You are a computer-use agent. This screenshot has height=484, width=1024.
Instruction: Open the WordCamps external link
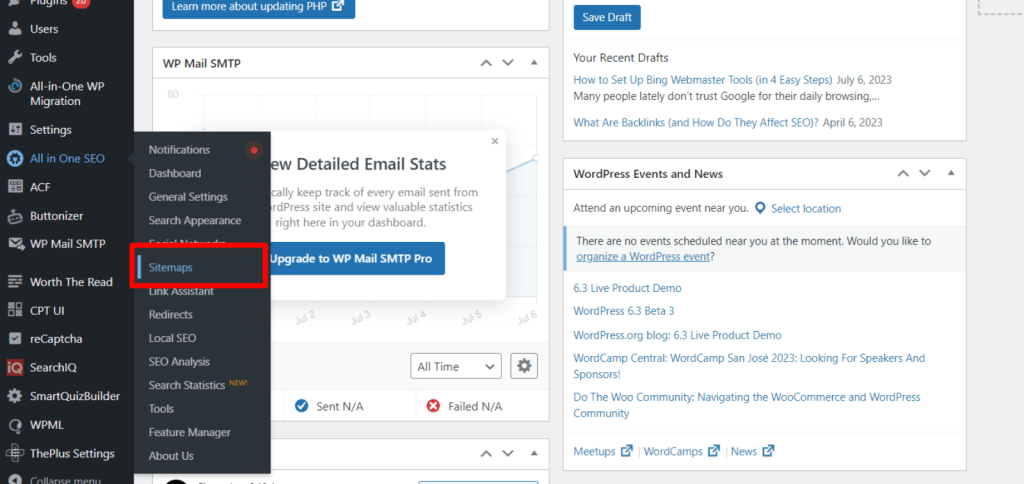click(681, 451)
